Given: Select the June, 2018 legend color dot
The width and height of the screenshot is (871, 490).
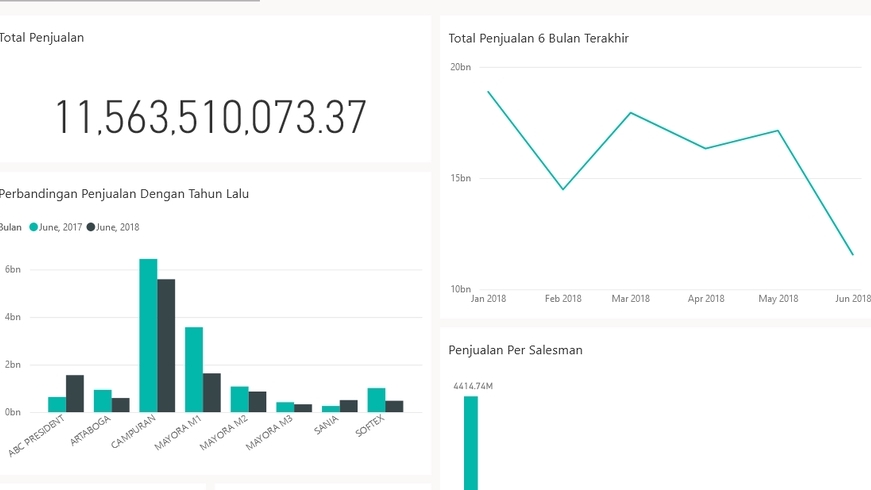Looking at the screenshot, I should [91, 227].
